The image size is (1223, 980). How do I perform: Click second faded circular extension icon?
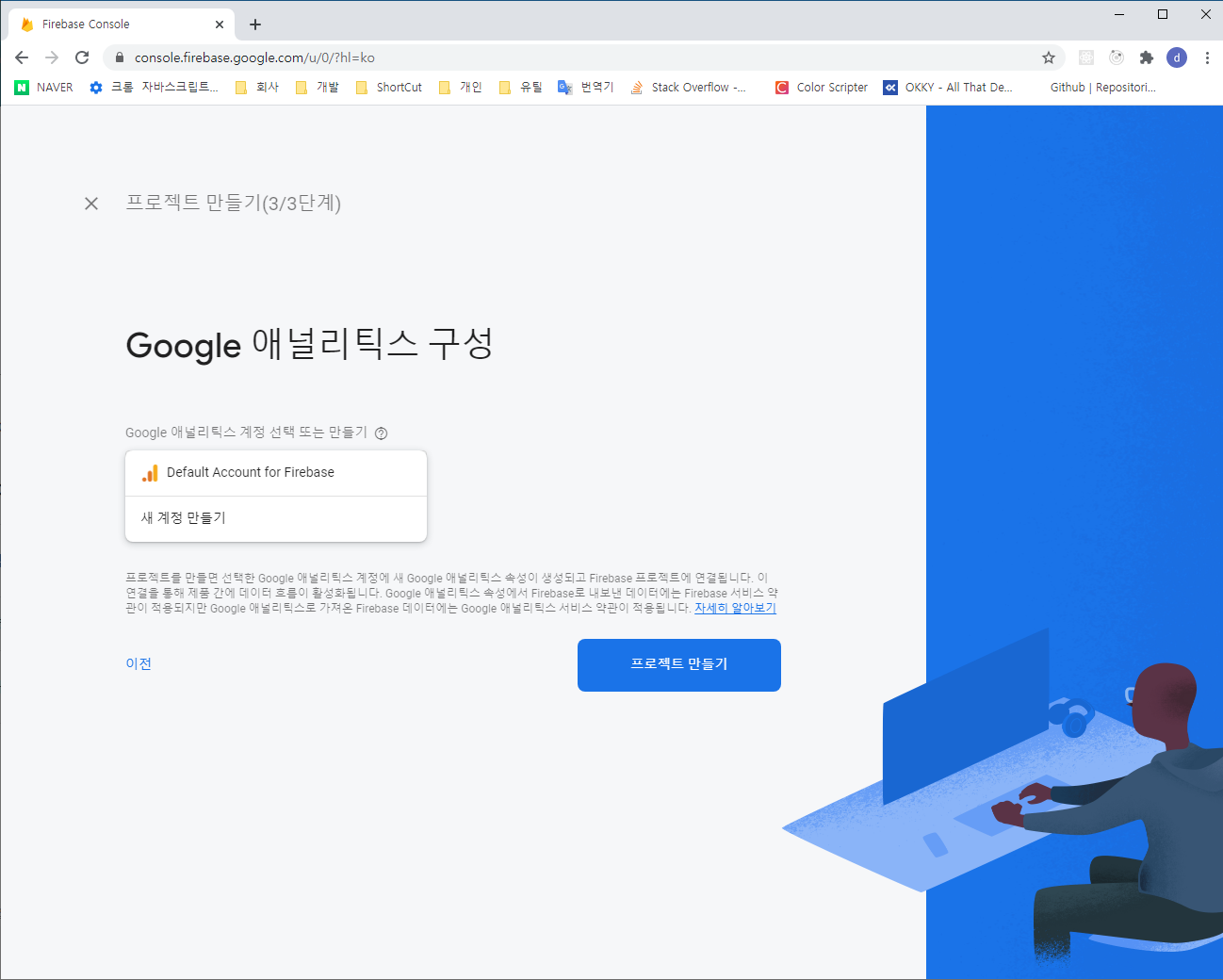[1117, 57]
